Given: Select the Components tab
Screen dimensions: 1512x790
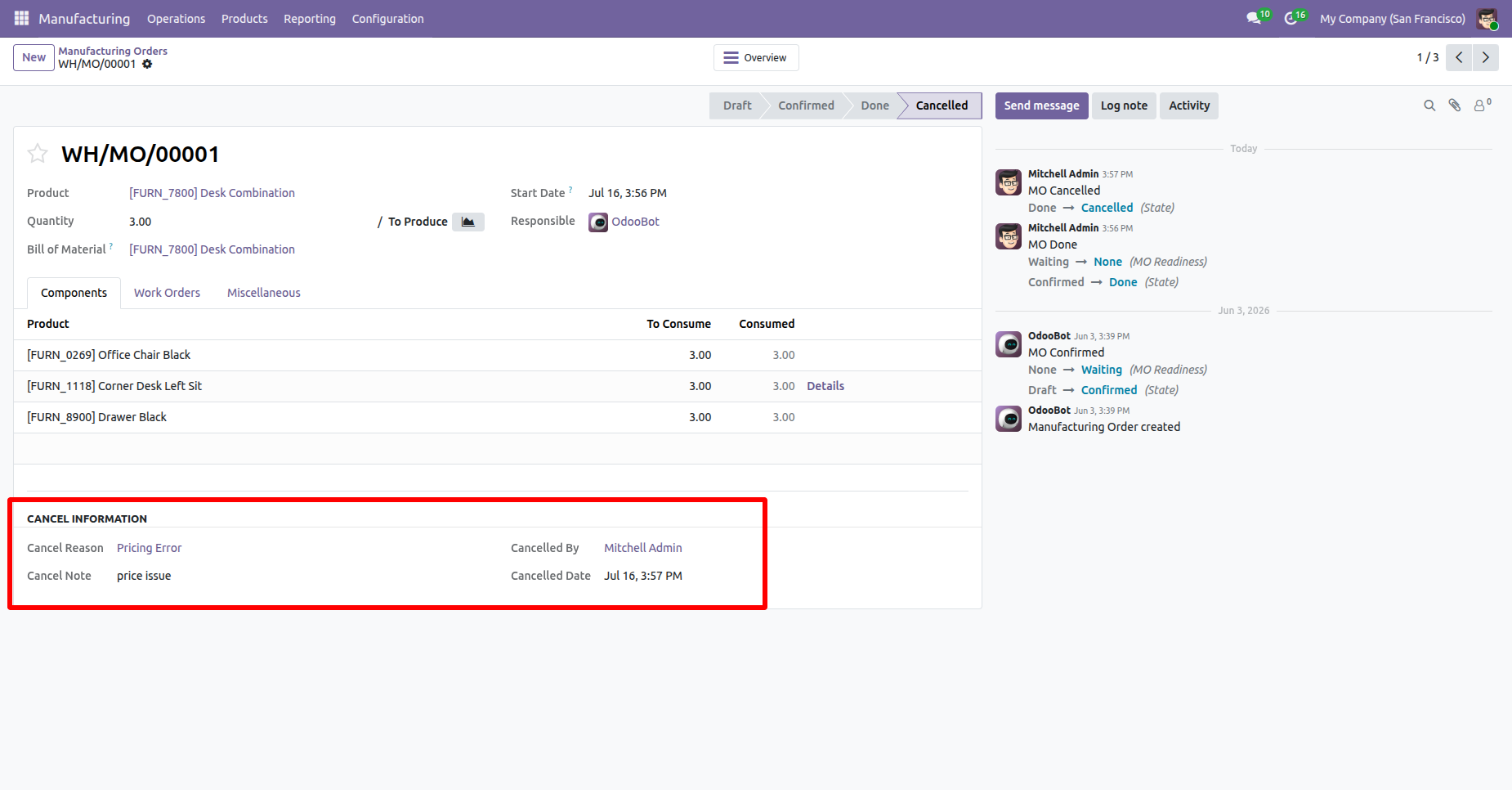Looking at the screenshot, I should point(74,293).
